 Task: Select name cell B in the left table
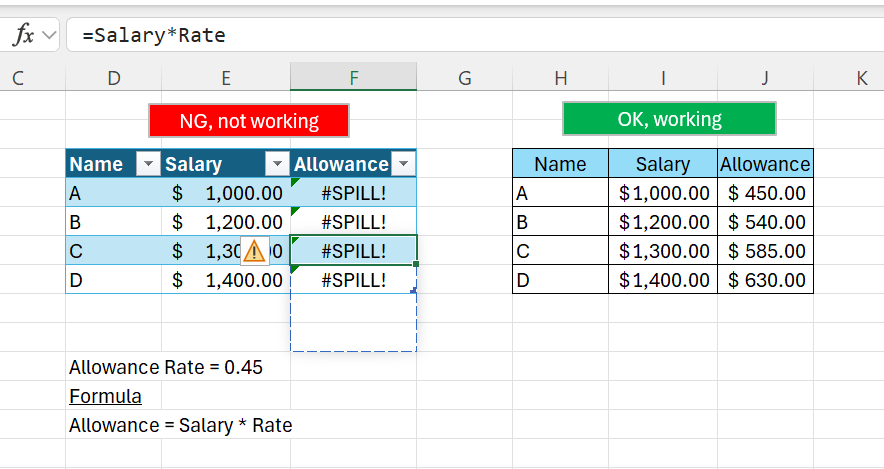114,222
